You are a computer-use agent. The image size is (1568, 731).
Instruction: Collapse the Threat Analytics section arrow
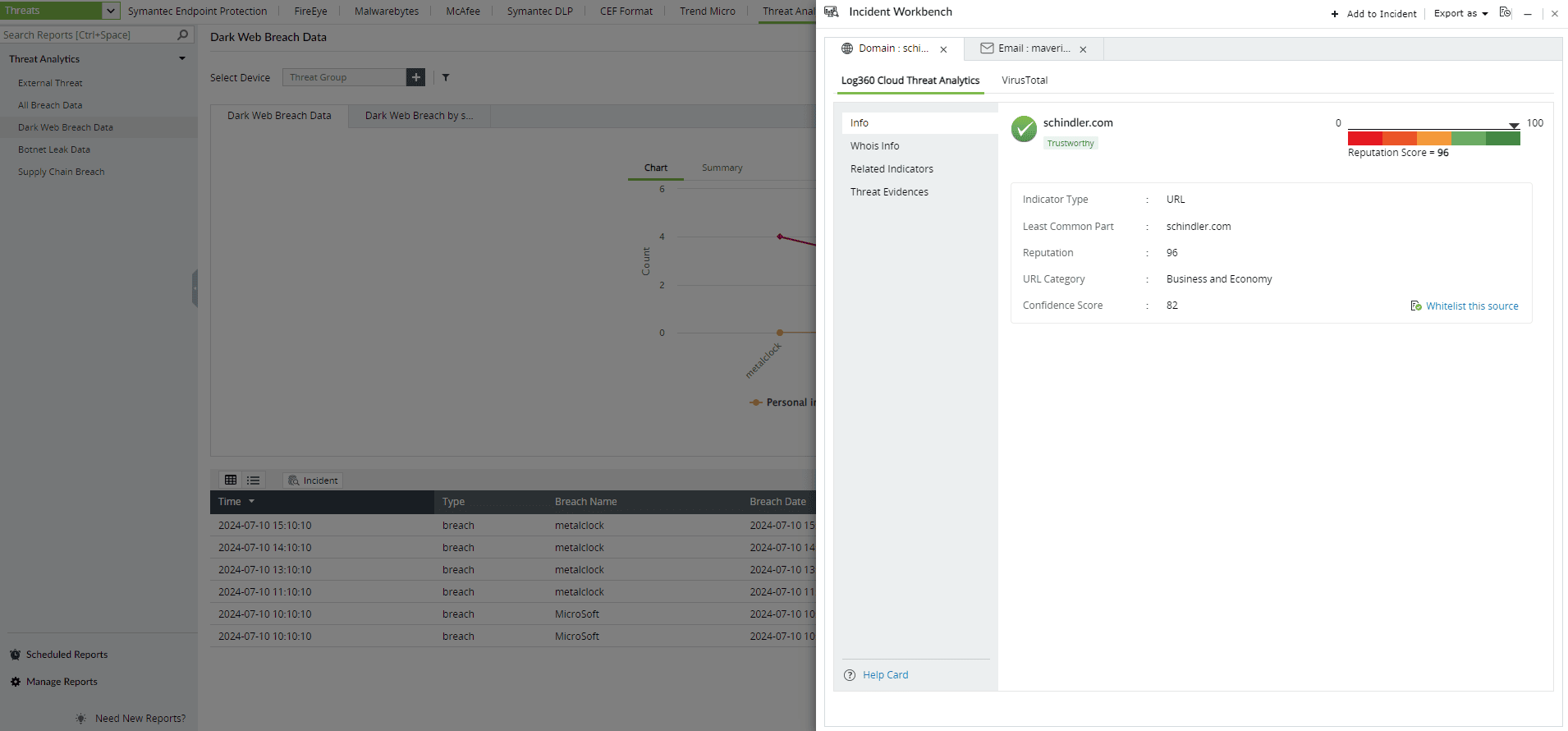(x=182, y=59)
